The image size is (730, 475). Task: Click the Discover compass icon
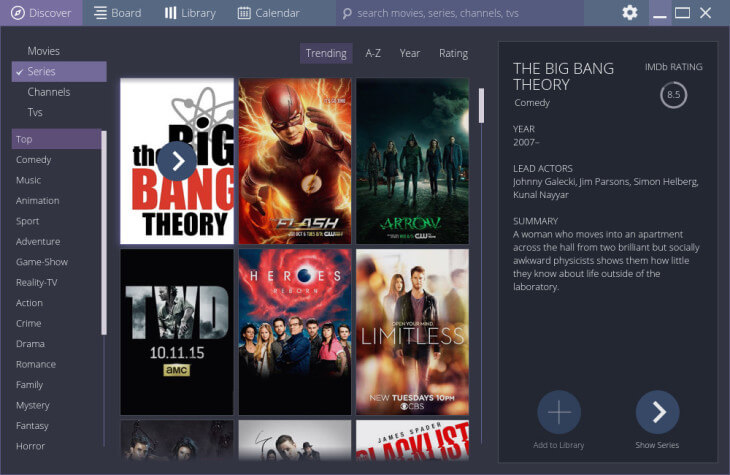(18, 13)
